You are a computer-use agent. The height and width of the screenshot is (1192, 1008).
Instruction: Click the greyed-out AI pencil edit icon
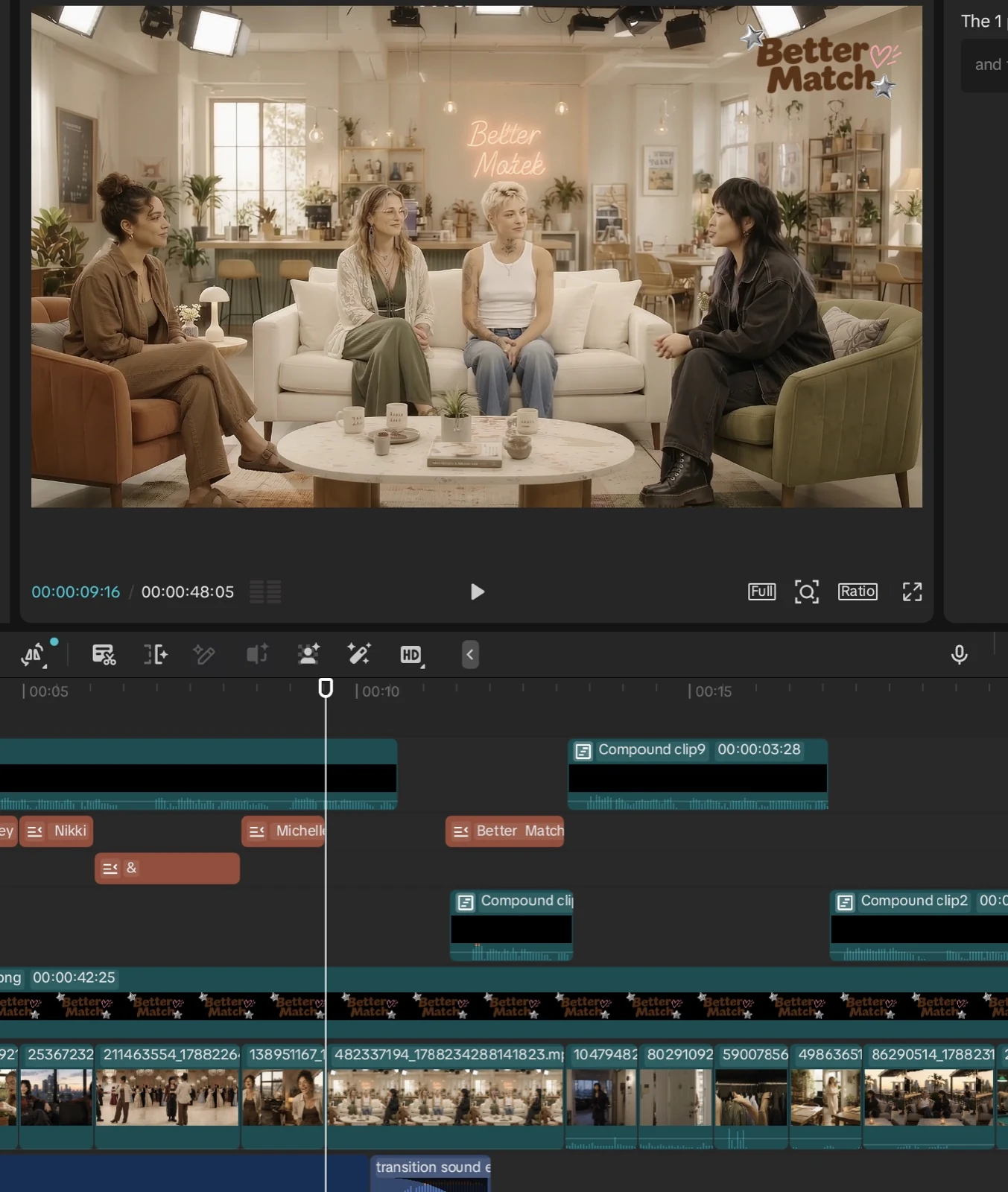click(204, 655)
